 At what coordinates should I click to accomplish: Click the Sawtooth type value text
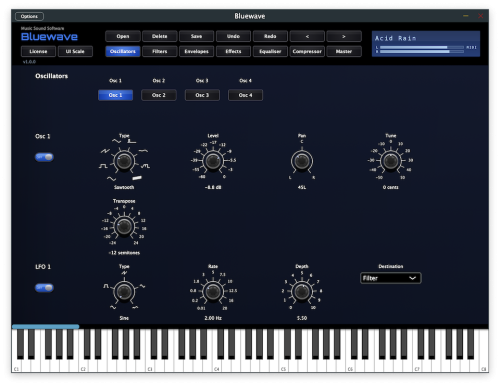(124, 187)
